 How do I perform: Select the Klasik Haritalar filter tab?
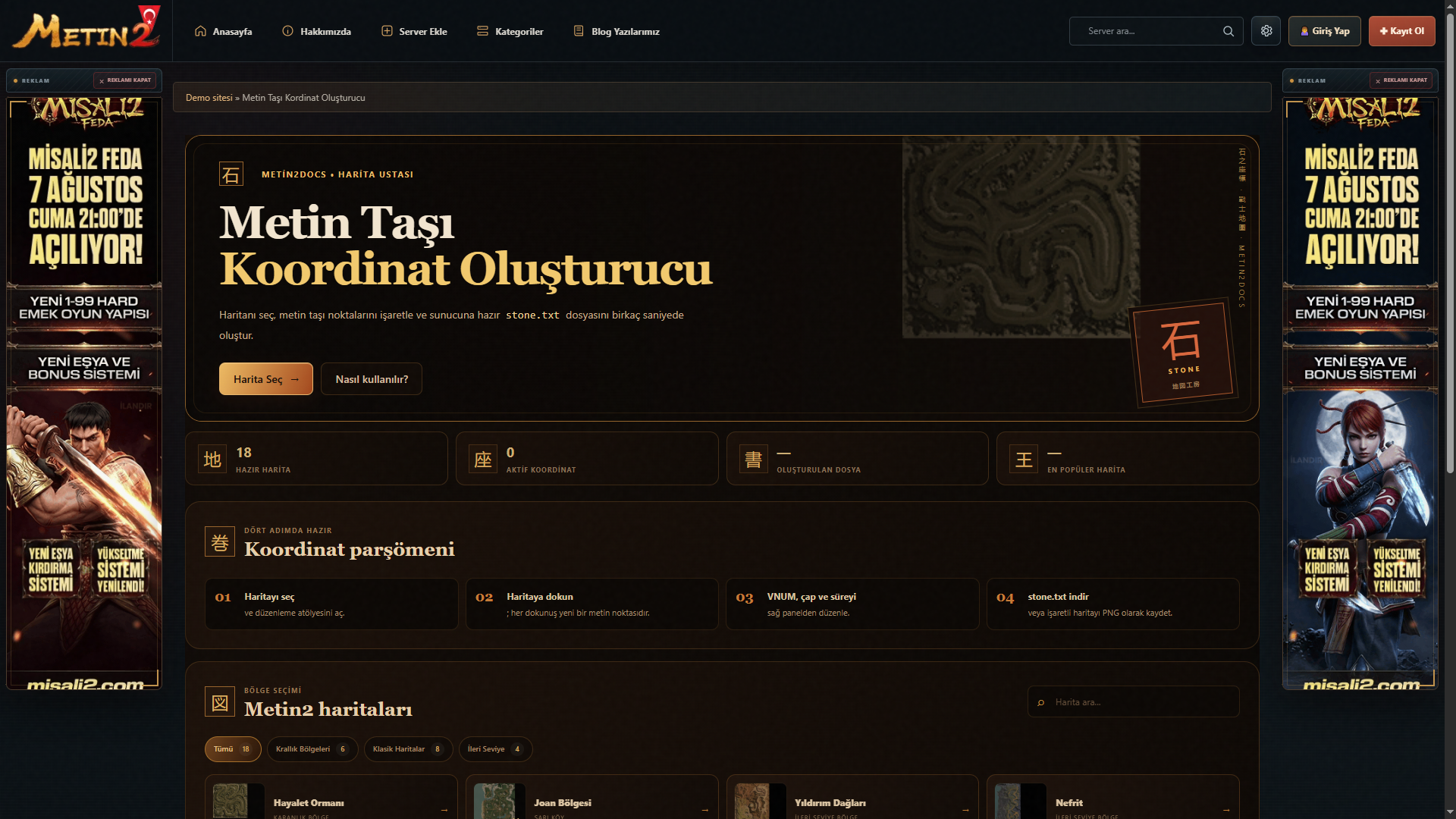click(x=408, y=749)
